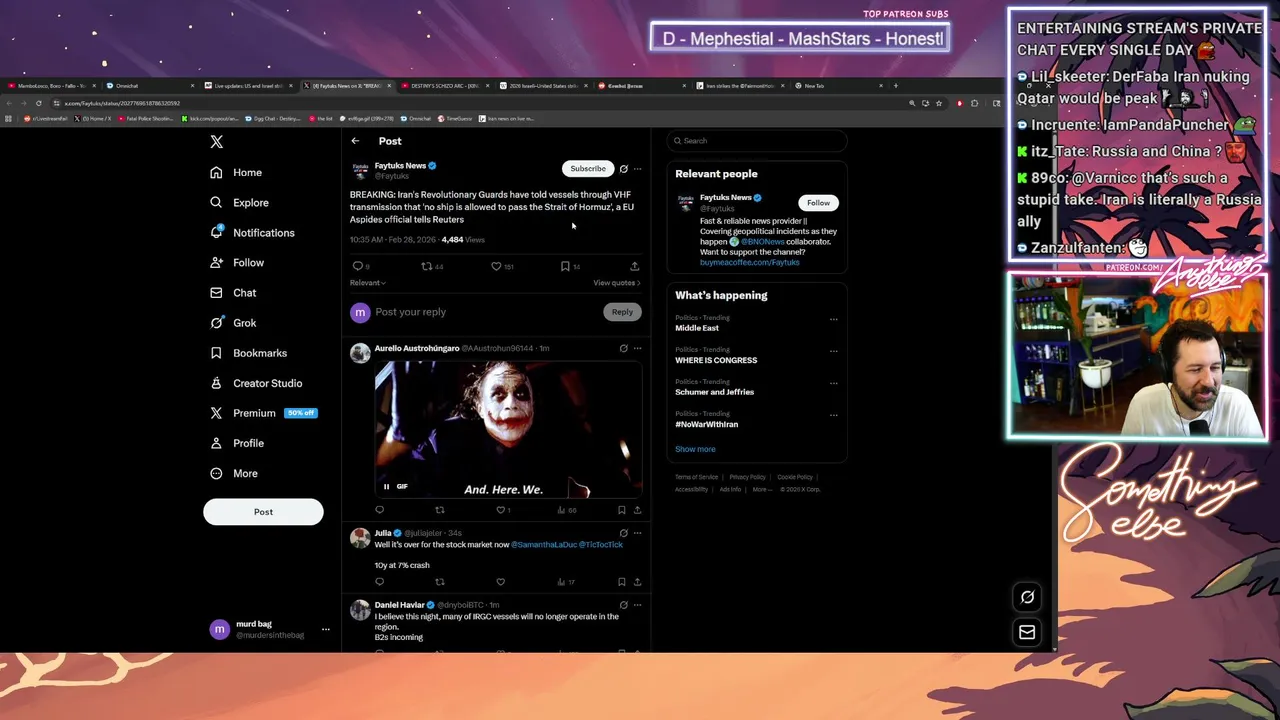
Task: Open a new browser tab with plus
Action: click(x=895, y=86)
